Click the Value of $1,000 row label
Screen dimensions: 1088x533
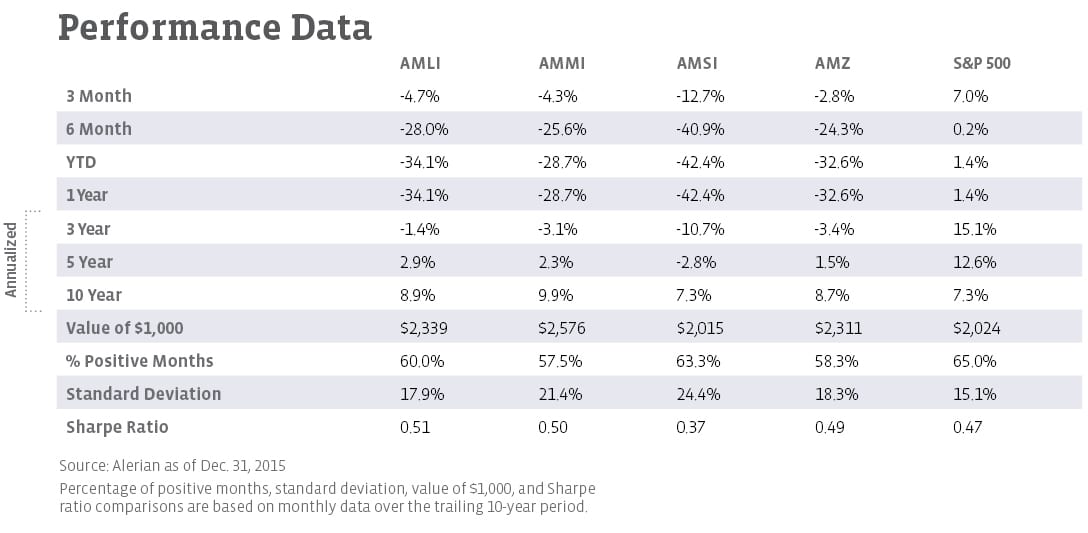(x=125, y=328)
